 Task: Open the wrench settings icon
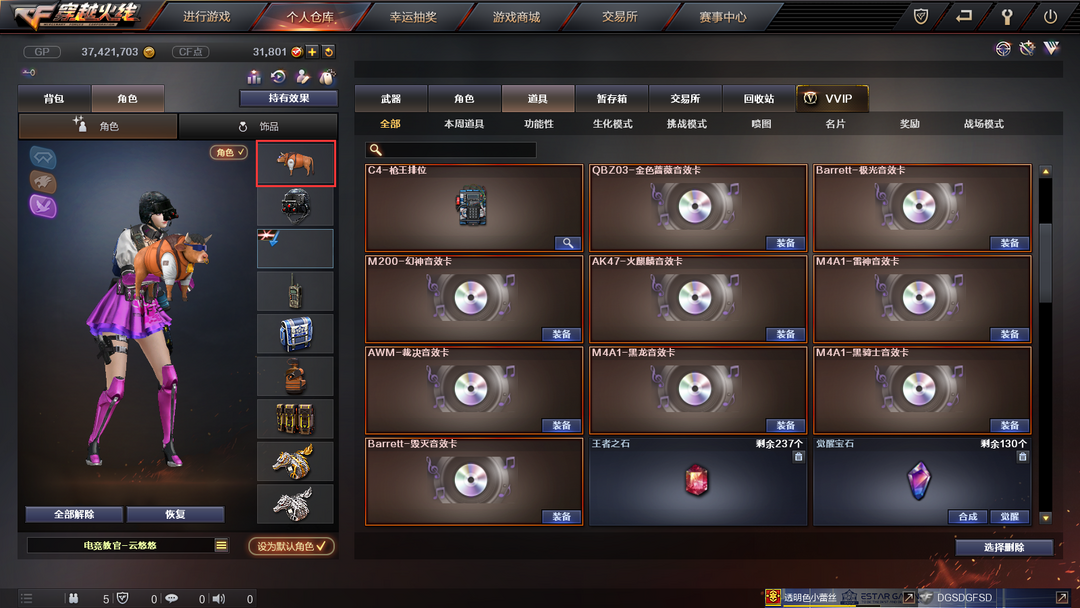[1006, 17]
